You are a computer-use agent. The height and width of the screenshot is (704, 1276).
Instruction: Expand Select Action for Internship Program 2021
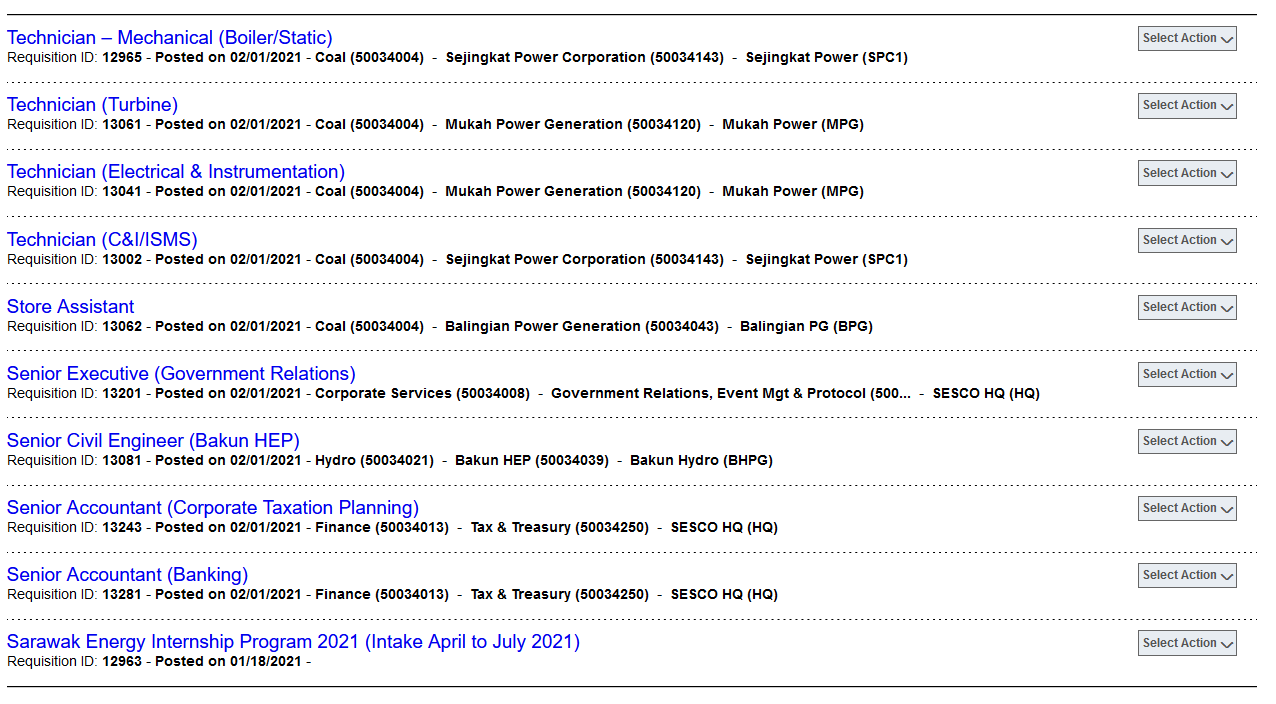1187,643
